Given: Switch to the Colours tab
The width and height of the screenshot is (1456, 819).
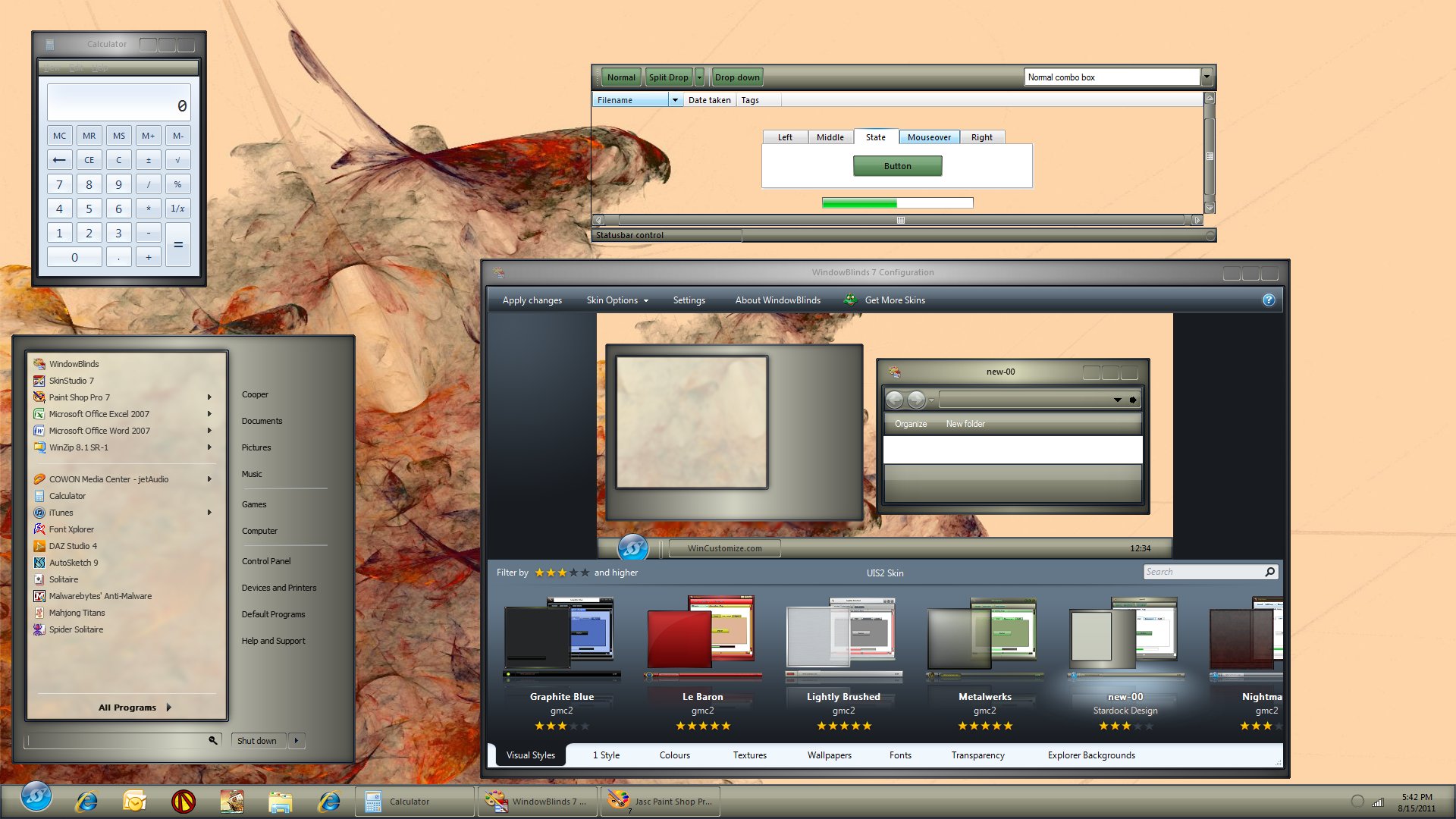Looking at the screenshot, I should coord(675,755).
